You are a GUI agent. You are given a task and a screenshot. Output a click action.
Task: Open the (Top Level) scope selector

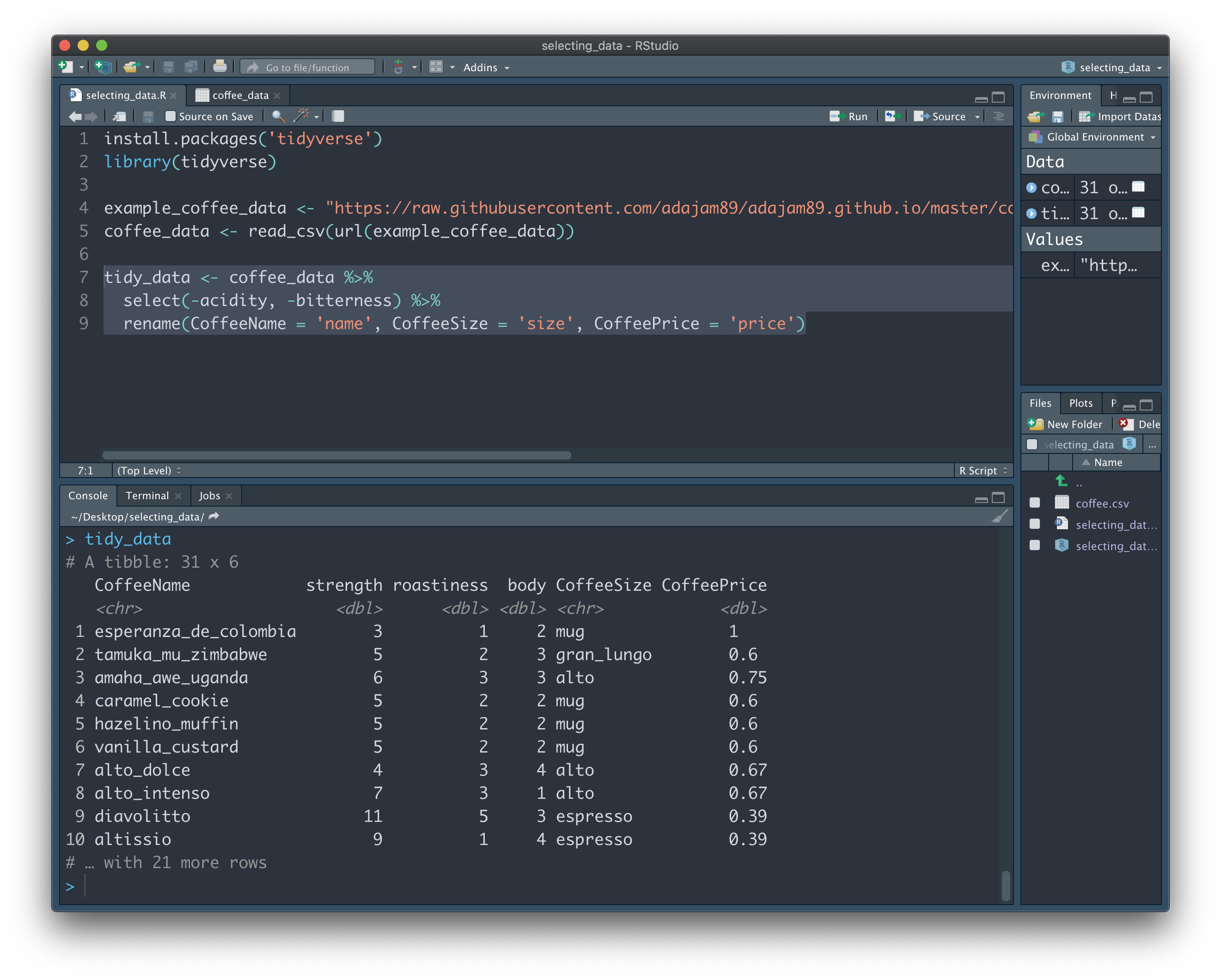149,471
